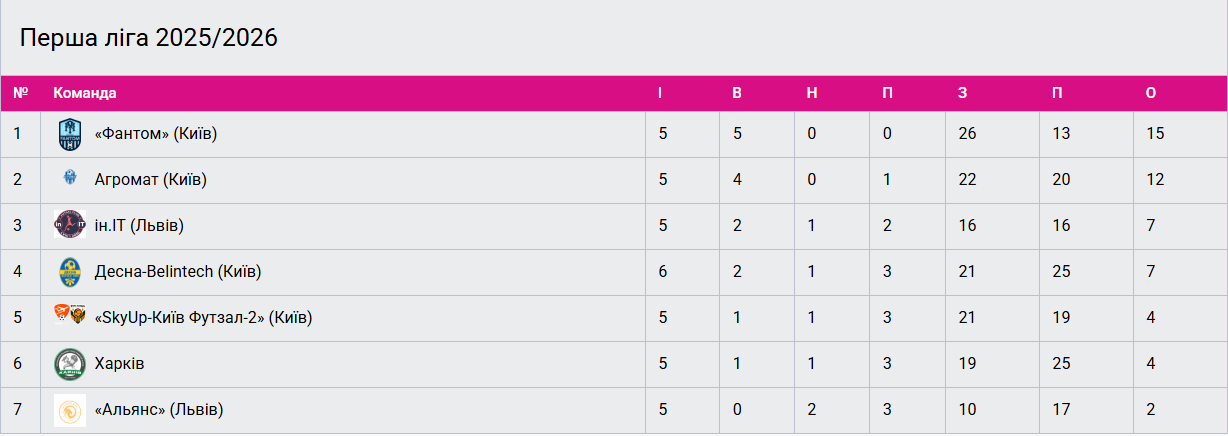Open Десна-Belintech (Київ) team name
Screen dimensions: 1228x436
pyautogui.click(x=177, y=272)
